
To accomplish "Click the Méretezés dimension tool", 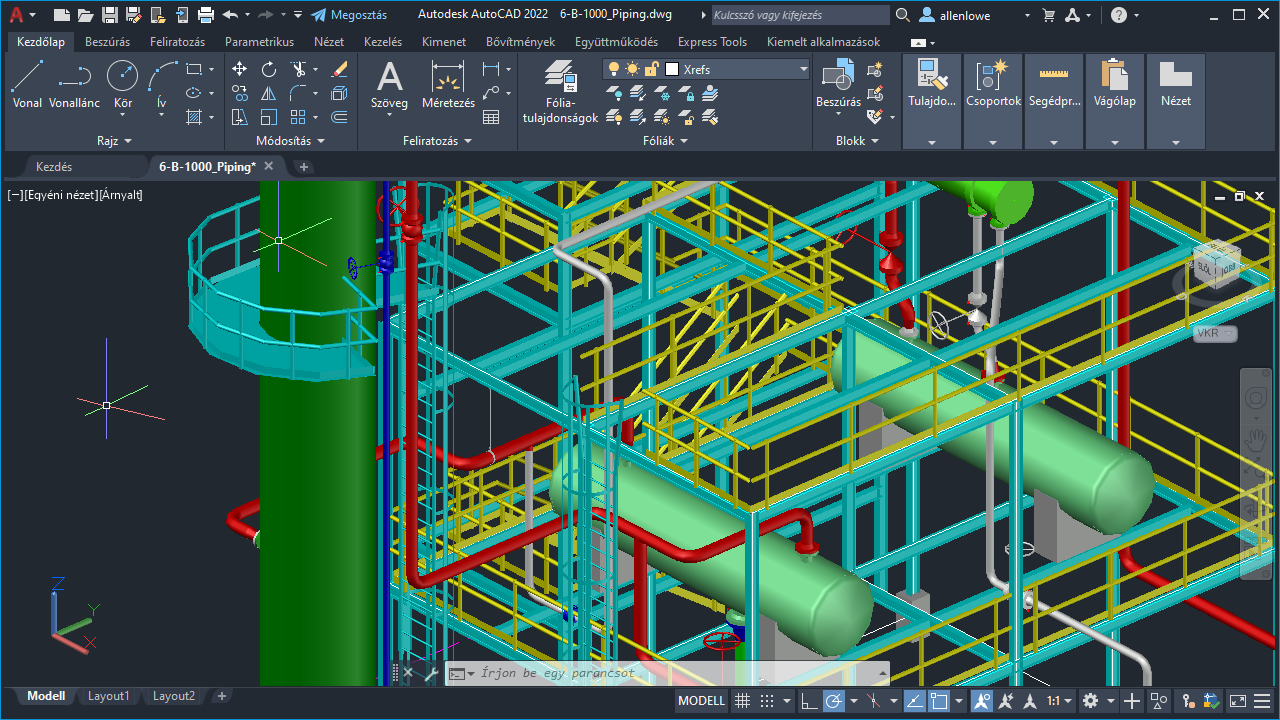I will (448, 84).
